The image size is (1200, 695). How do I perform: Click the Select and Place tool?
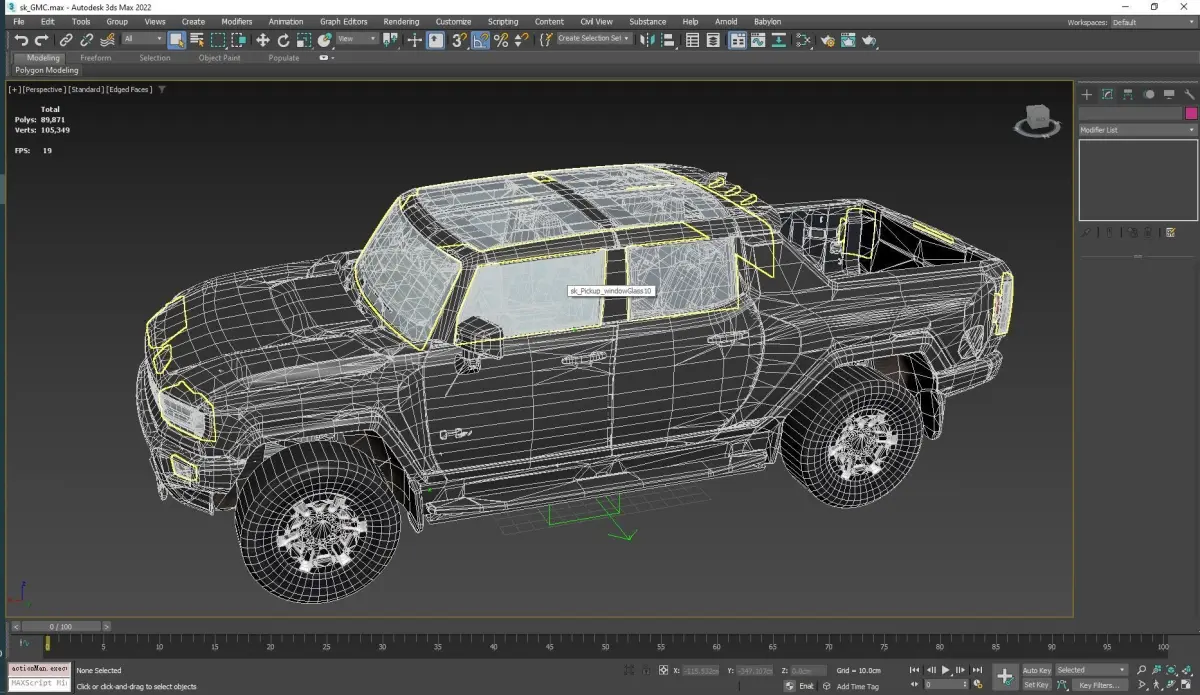[x=325, y=40]
